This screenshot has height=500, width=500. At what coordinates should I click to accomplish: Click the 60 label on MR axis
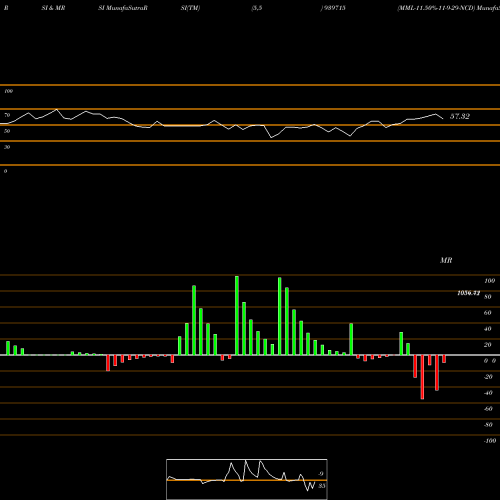point(488,313)
